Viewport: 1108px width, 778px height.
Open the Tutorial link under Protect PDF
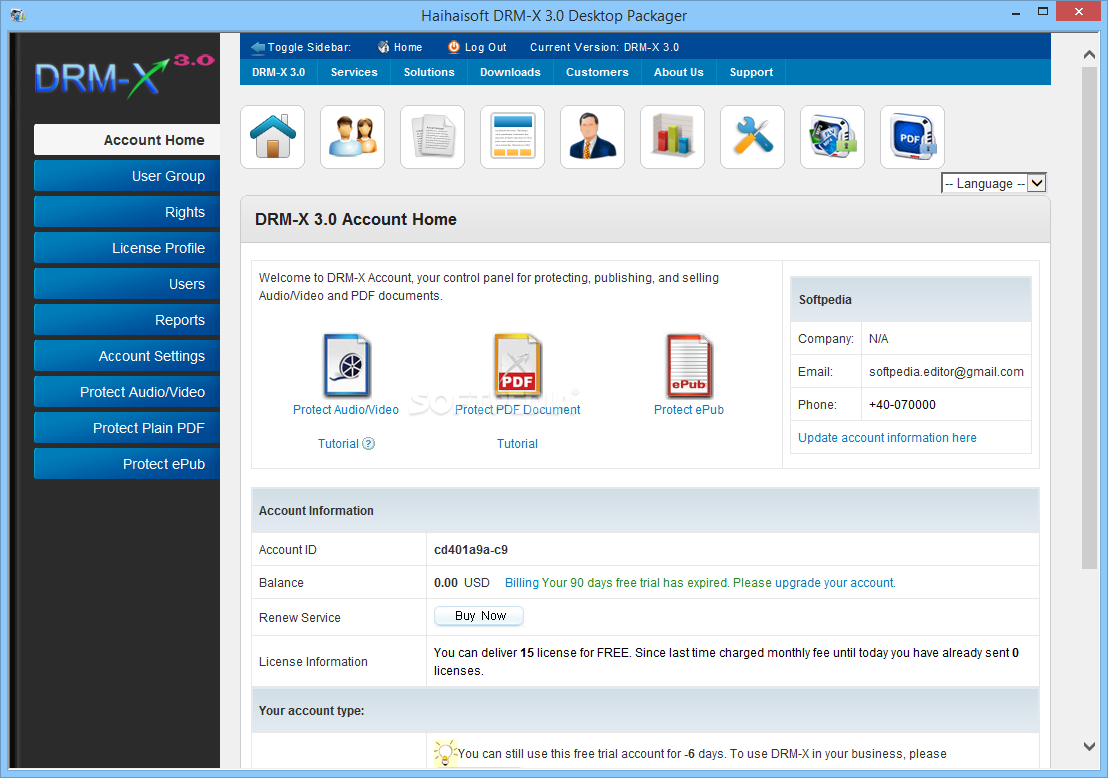click(x=517, y=444)
